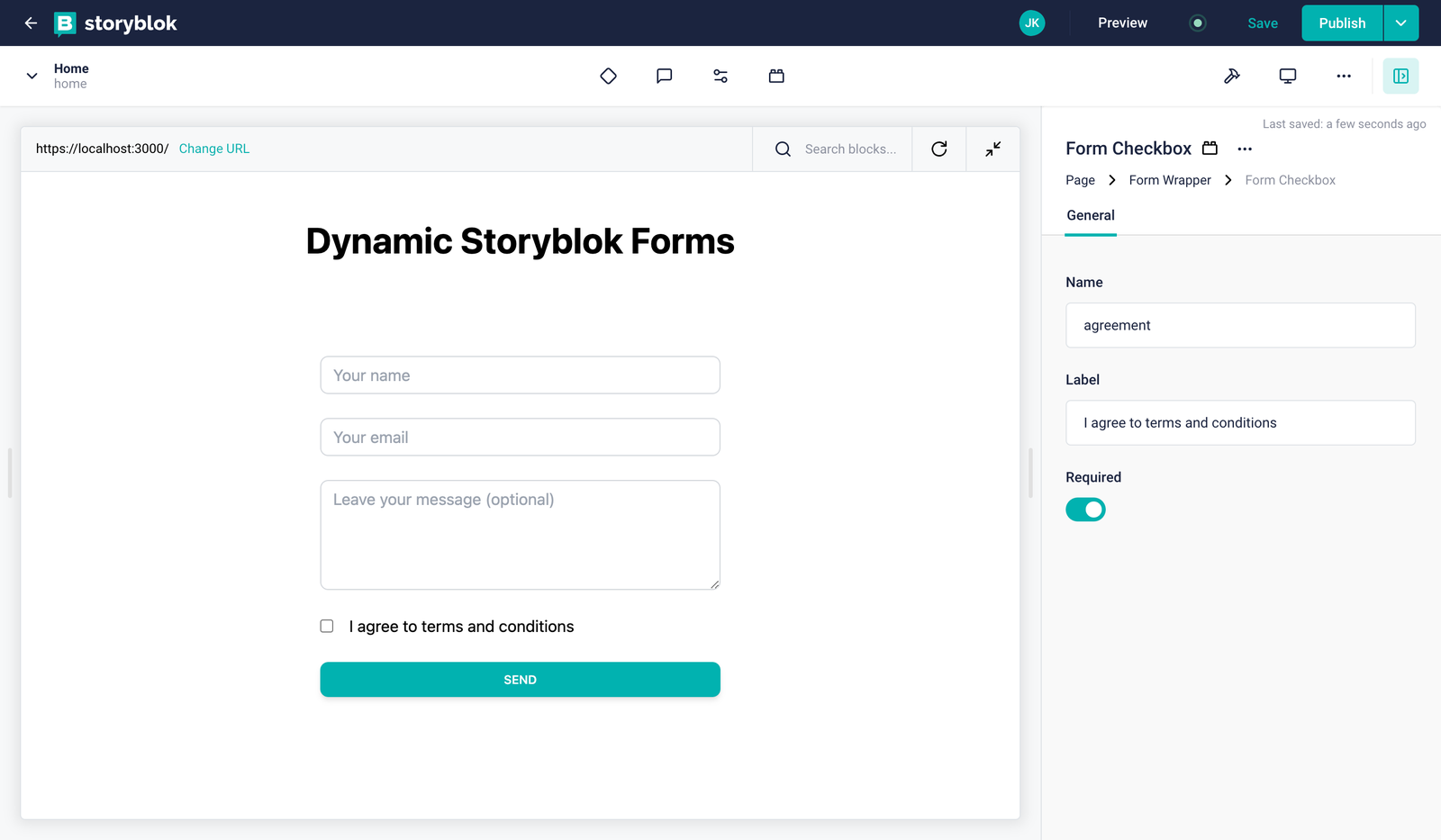The image size is (1441, 840).
Task: Go to Page in the breadcrumb
Action: (1081, 181)
